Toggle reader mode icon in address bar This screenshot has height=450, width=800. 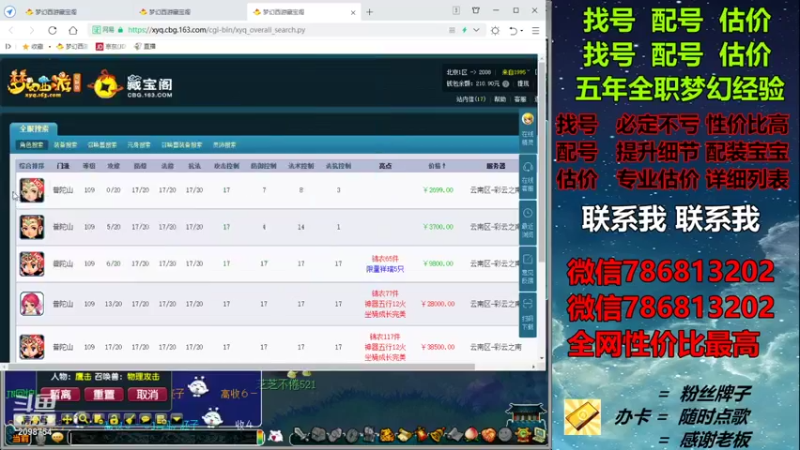[452, 30]
